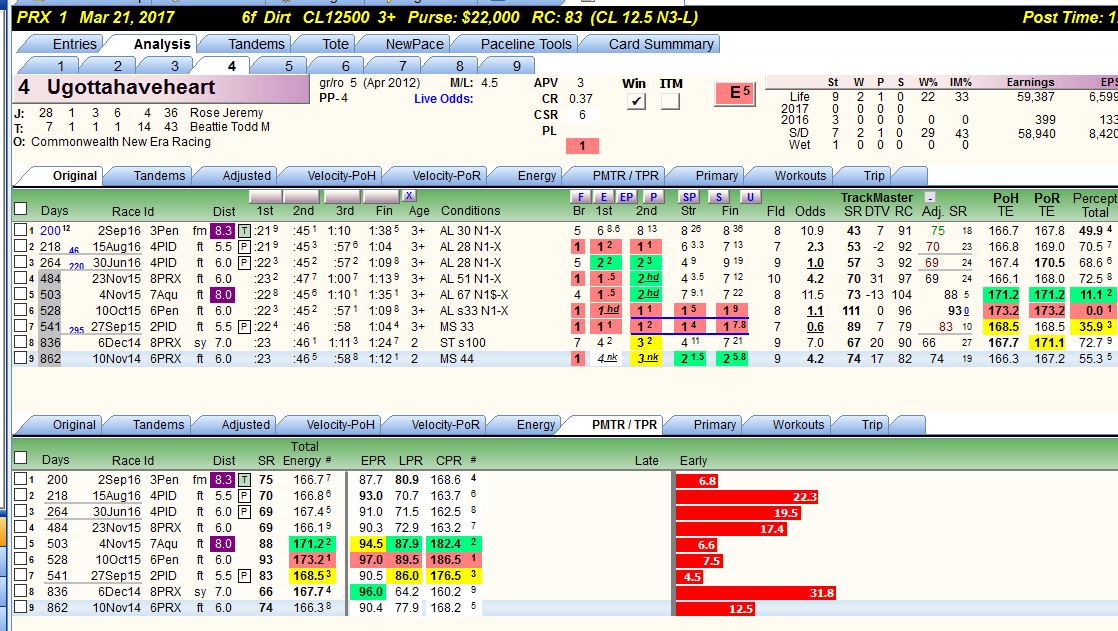Open the Velocity-PoH tab in the upper panel
Viewport: 1118px width, 631px height.
click(x=342, y=175)
